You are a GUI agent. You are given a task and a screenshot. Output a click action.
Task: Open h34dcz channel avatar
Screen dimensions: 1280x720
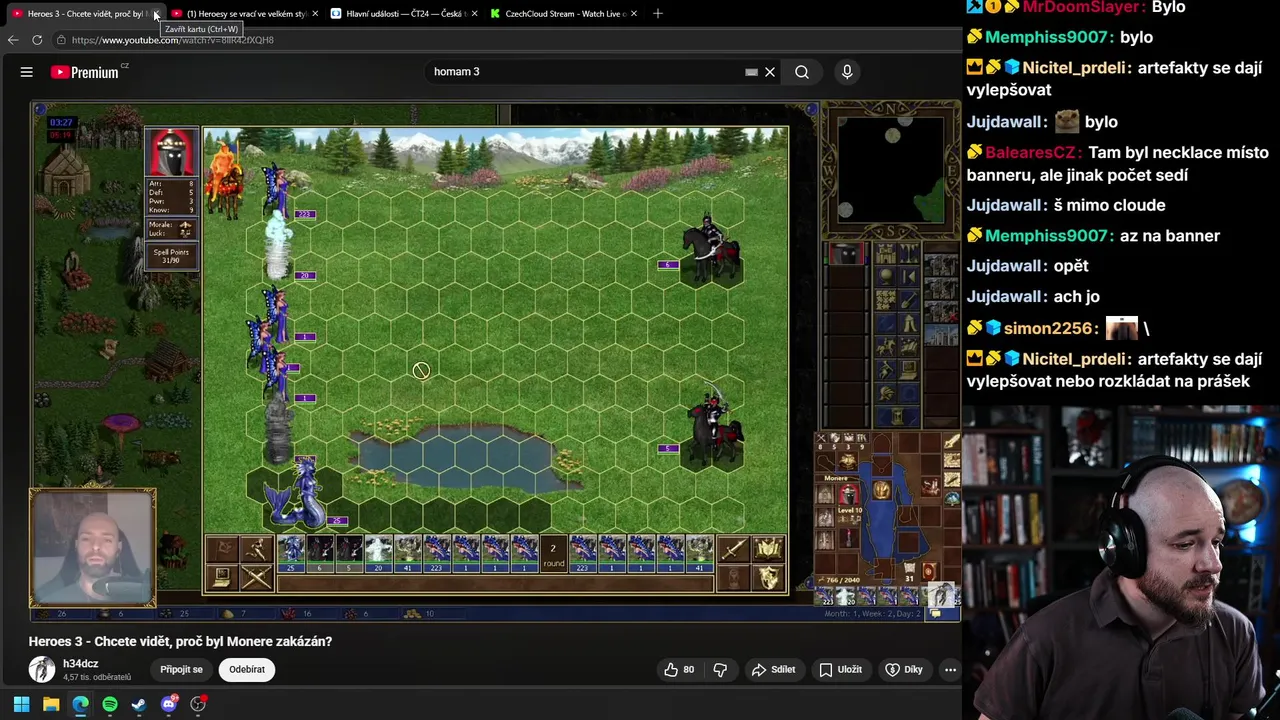pos(42,669)
